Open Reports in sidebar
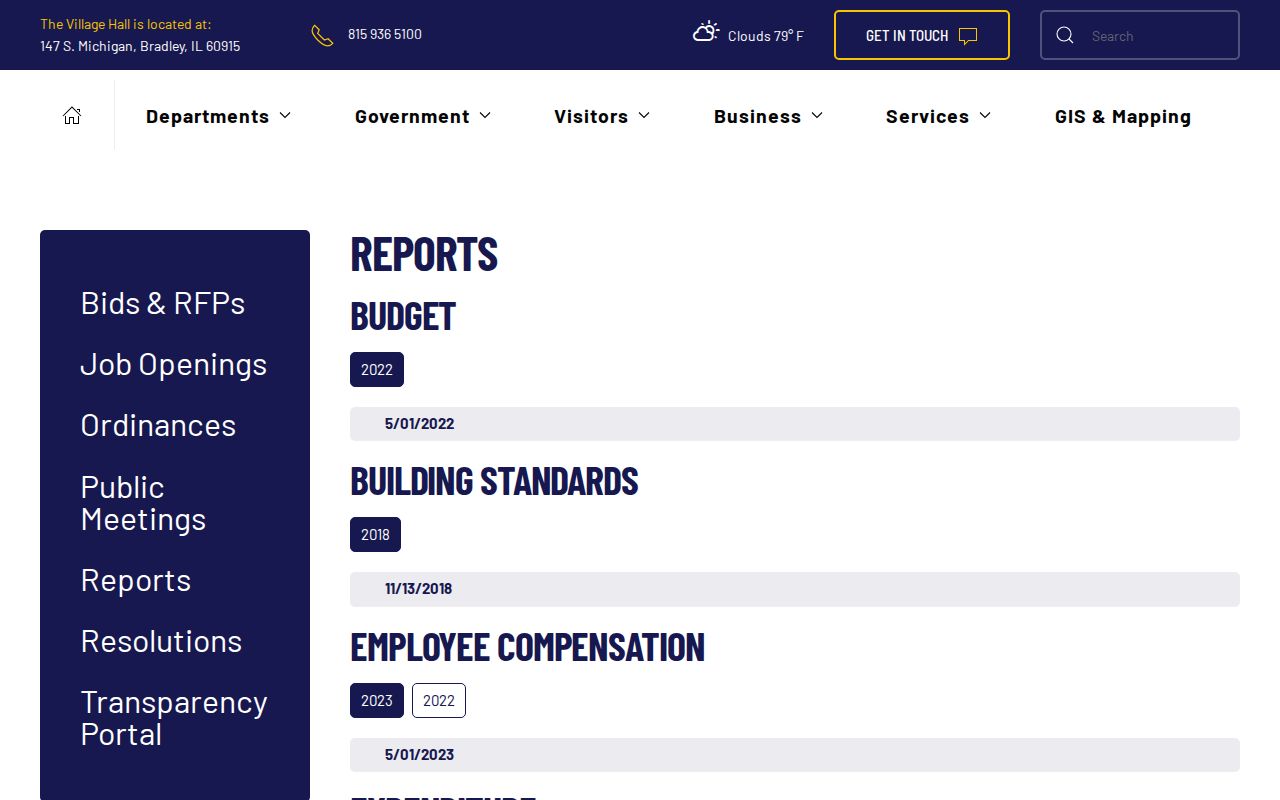Screen dimensions: 1280x800 click(x=136, y=580)
